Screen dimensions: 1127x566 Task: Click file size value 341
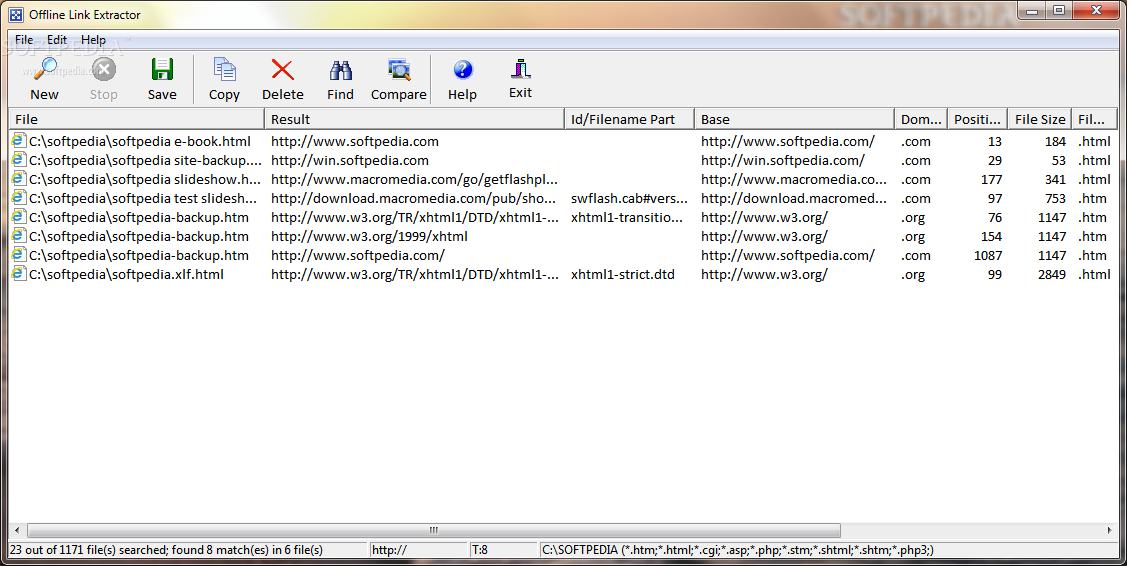pos(1055,179)
